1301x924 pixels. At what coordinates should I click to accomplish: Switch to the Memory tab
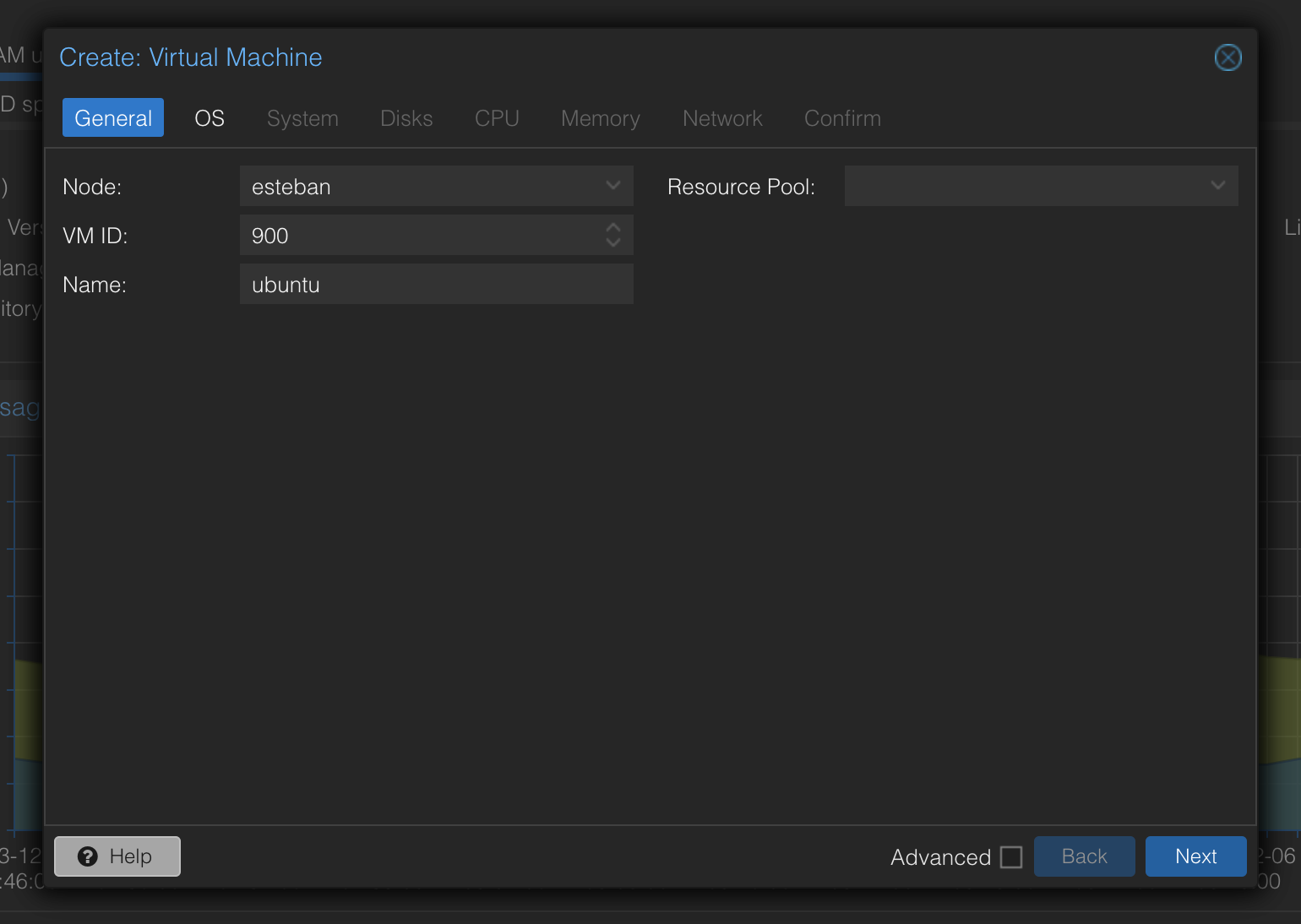tap(601, 118)
